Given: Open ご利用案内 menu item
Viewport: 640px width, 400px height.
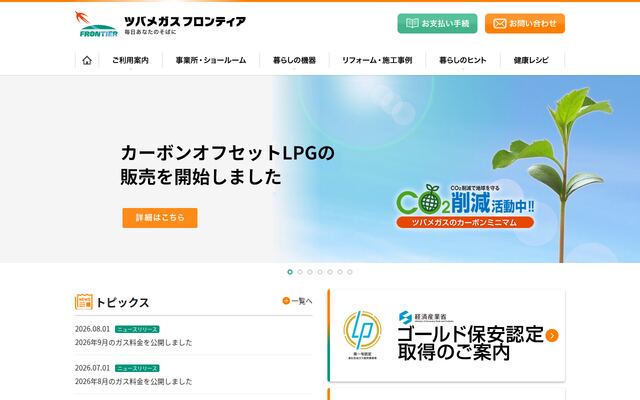Looking at the screenshot, I should tap(131, 60).
